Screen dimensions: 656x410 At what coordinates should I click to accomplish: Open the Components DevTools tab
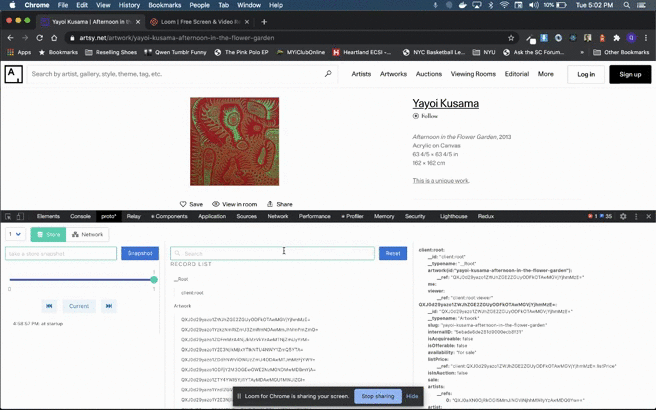pos(169,216)
